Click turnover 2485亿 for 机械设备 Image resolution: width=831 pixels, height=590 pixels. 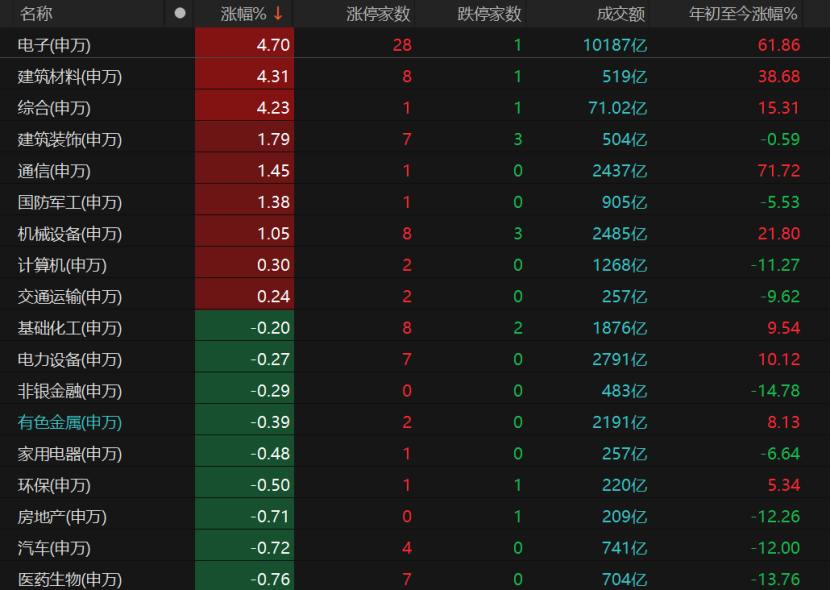coord(620,234)
